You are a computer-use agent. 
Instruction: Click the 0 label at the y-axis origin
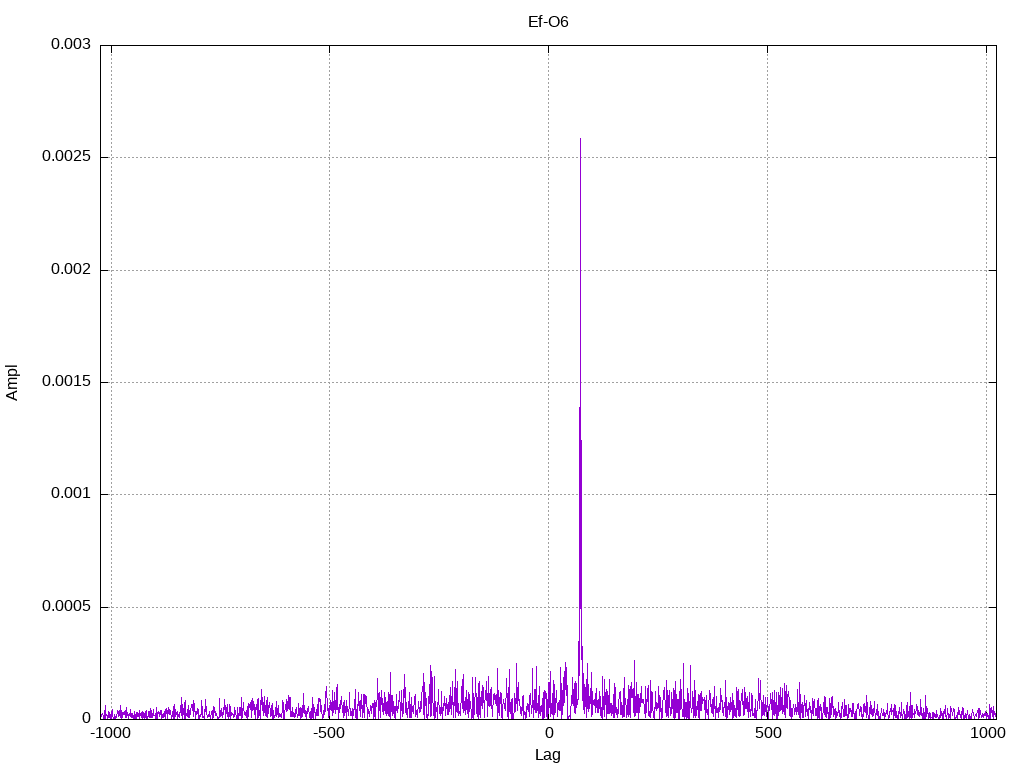[86, 718]
